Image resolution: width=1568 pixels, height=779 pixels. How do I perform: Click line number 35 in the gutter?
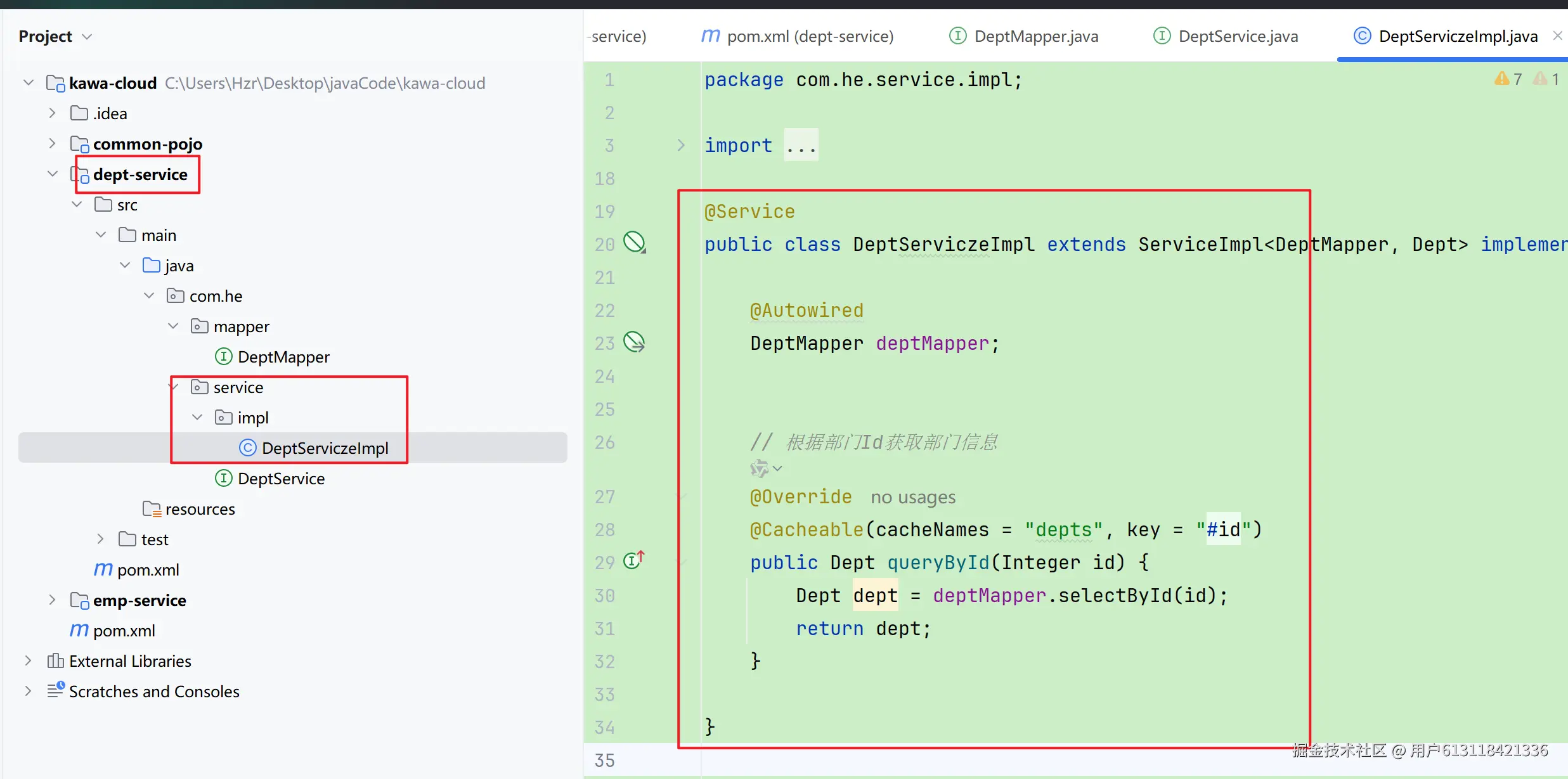pos(604,760)
